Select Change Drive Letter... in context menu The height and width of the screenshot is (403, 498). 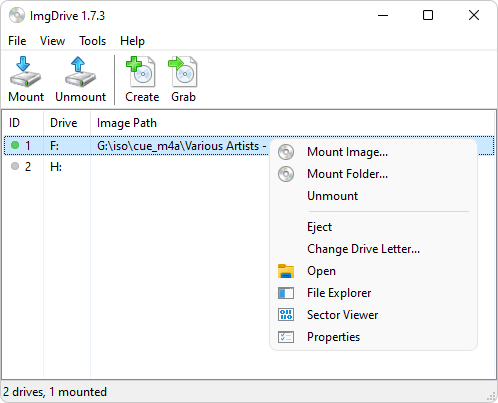pyautogui.click(x=363, y=249)
